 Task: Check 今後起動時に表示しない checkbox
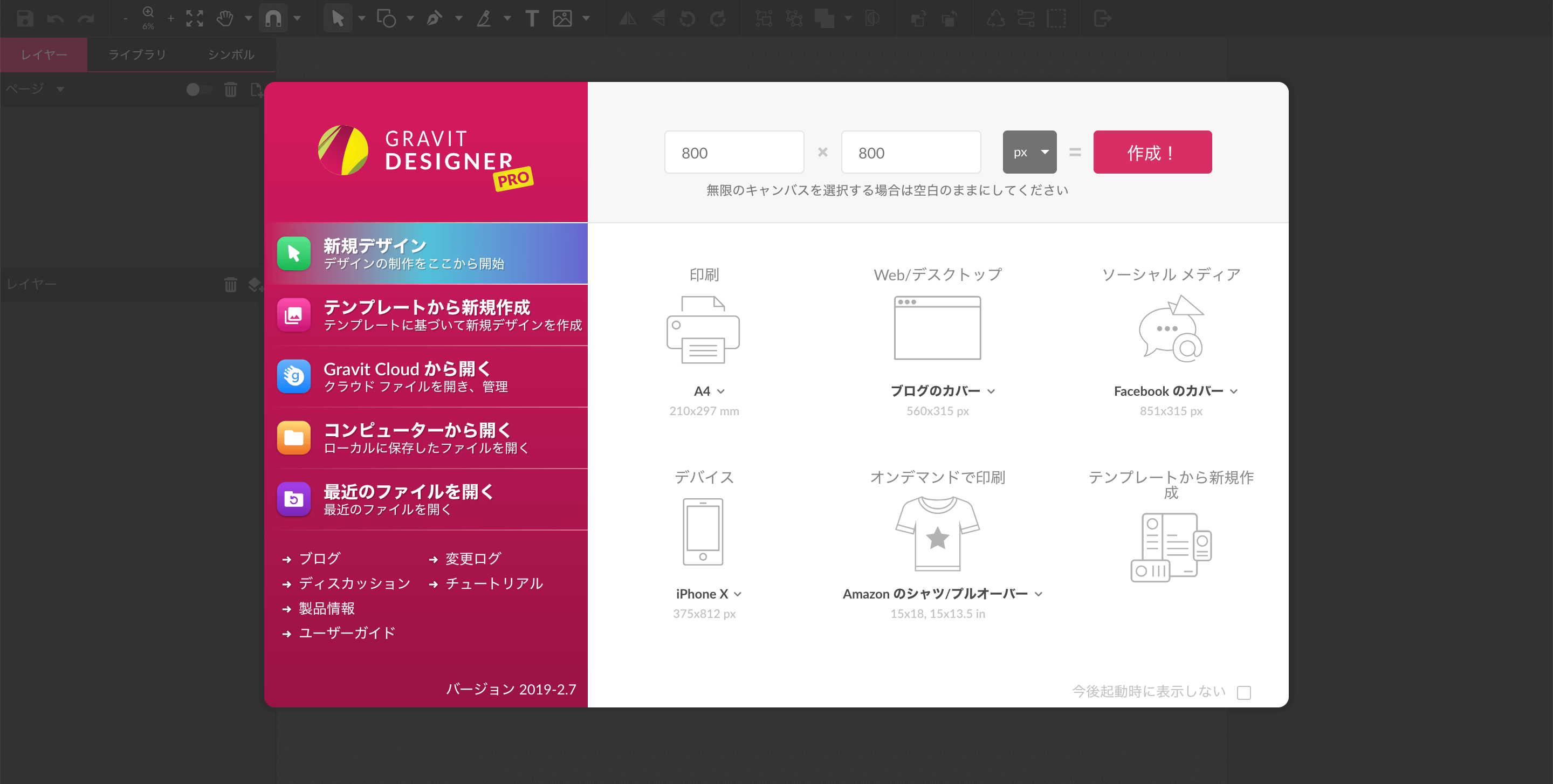pos(1243,692)
